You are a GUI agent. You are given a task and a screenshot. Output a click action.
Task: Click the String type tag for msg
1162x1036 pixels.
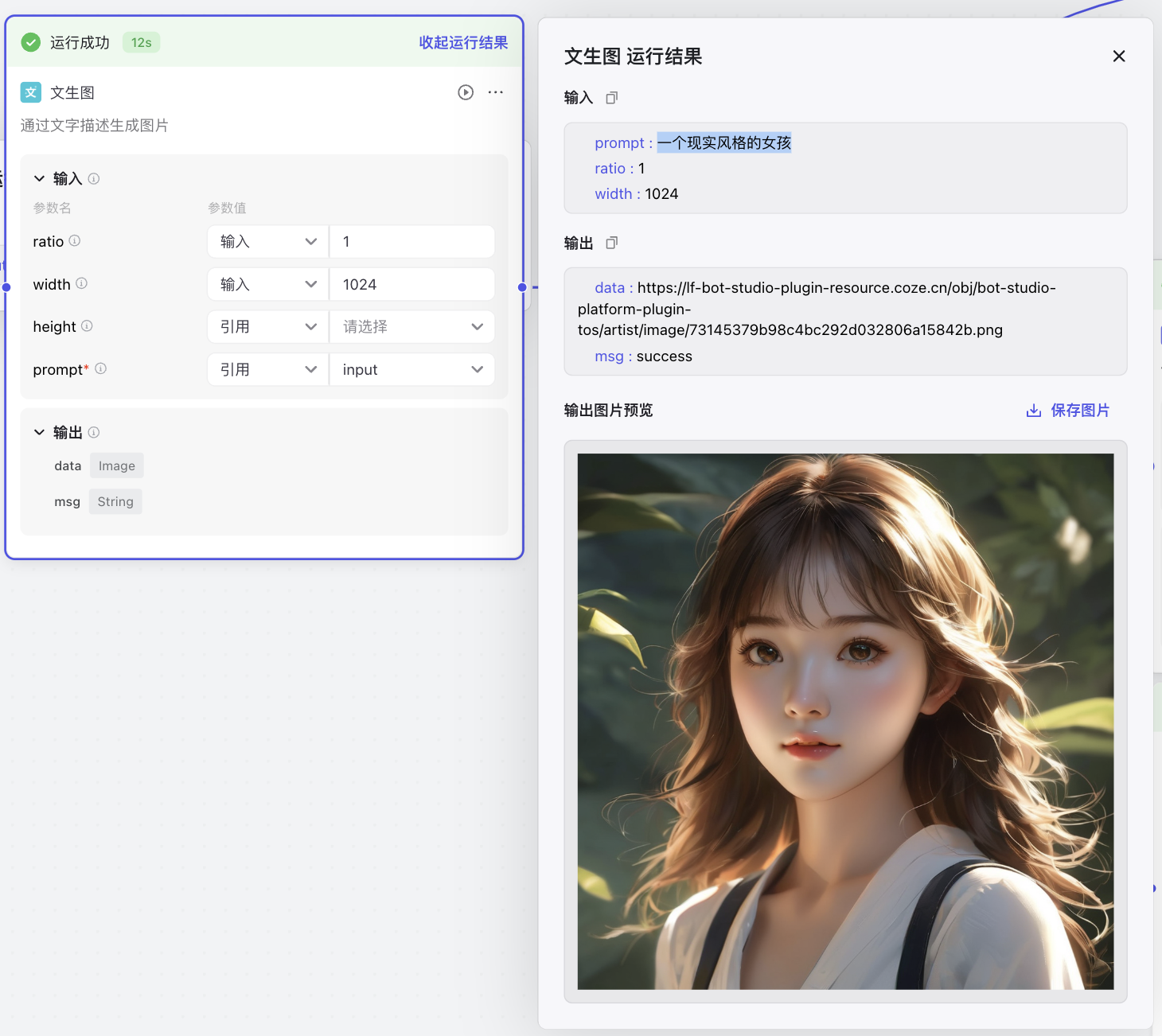(115, 501)
